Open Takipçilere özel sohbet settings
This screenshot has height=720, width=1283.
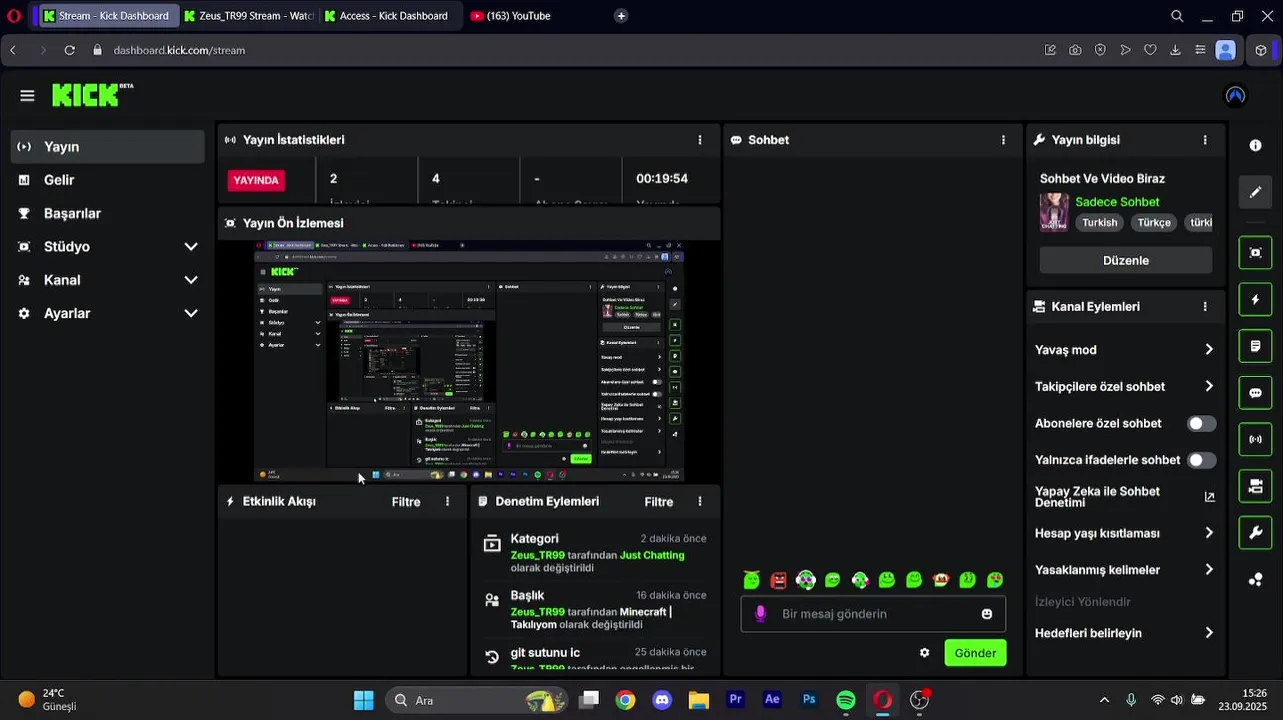pos(1125,387)
